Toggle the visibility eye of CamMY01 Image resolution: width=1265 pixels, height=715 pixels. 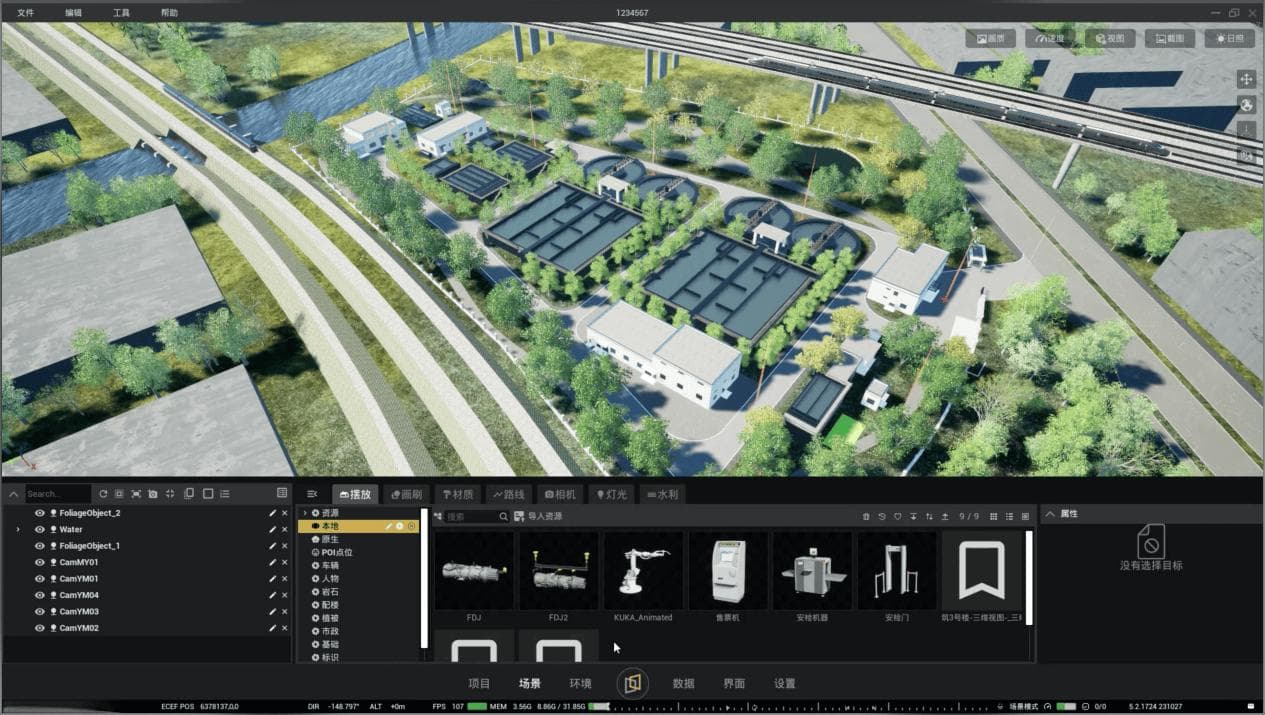pos(40,562)
